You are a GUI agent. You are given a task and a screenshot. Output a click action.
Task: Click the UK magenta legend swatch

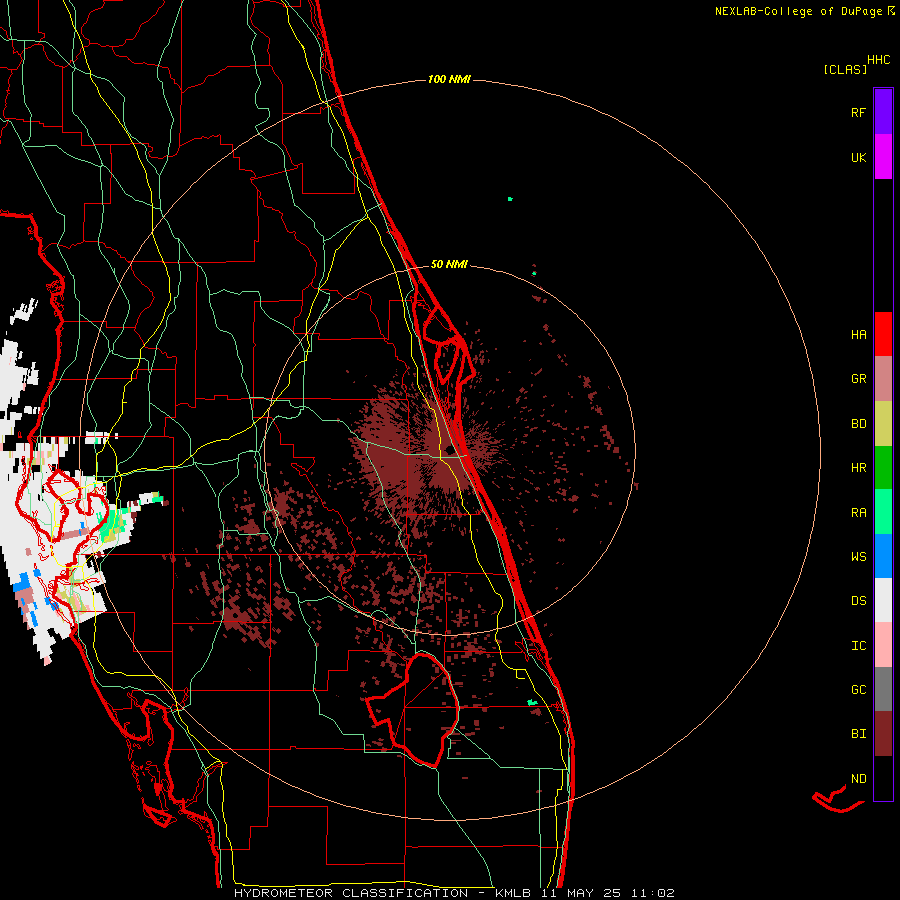[x=883, y=157]
